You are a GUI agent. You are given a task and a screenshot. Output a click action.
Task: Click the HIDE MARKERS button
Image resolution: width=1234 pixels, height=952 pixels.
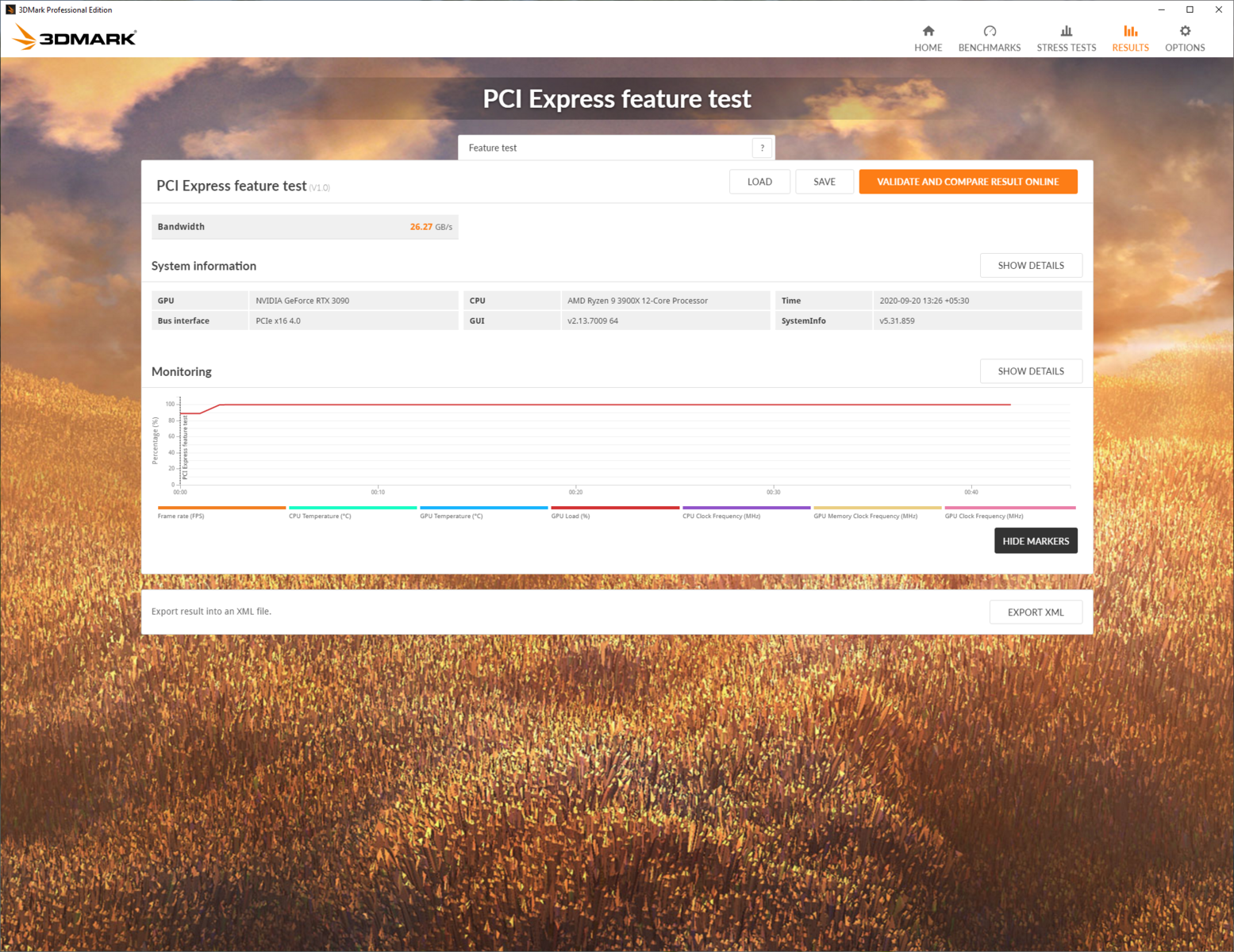click(1036, 541)
